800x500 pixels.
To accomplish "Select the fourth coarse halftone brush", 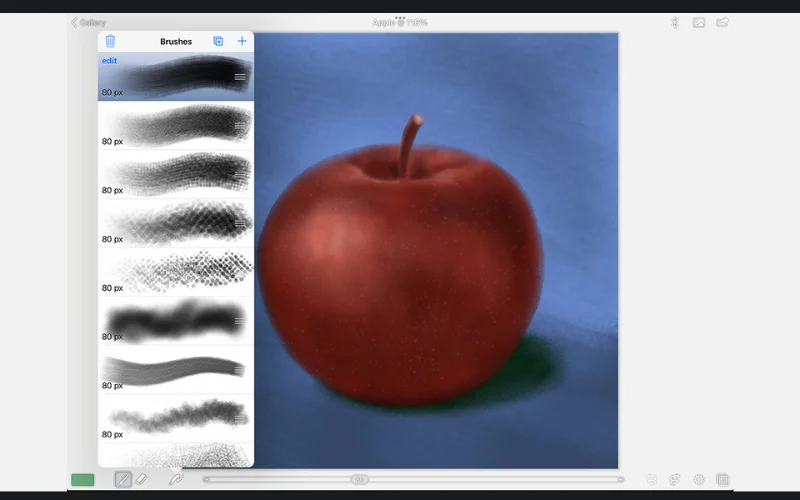I will click(x=176, y=223).
